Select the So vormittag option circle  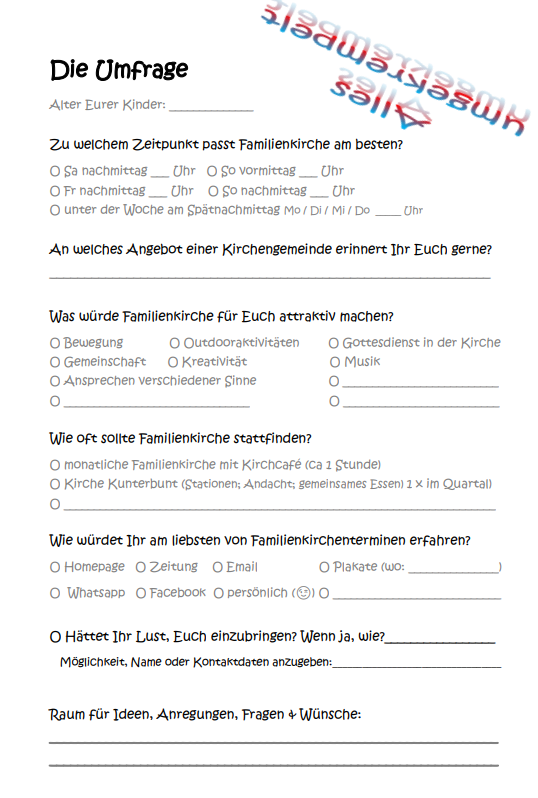(212, 172)
